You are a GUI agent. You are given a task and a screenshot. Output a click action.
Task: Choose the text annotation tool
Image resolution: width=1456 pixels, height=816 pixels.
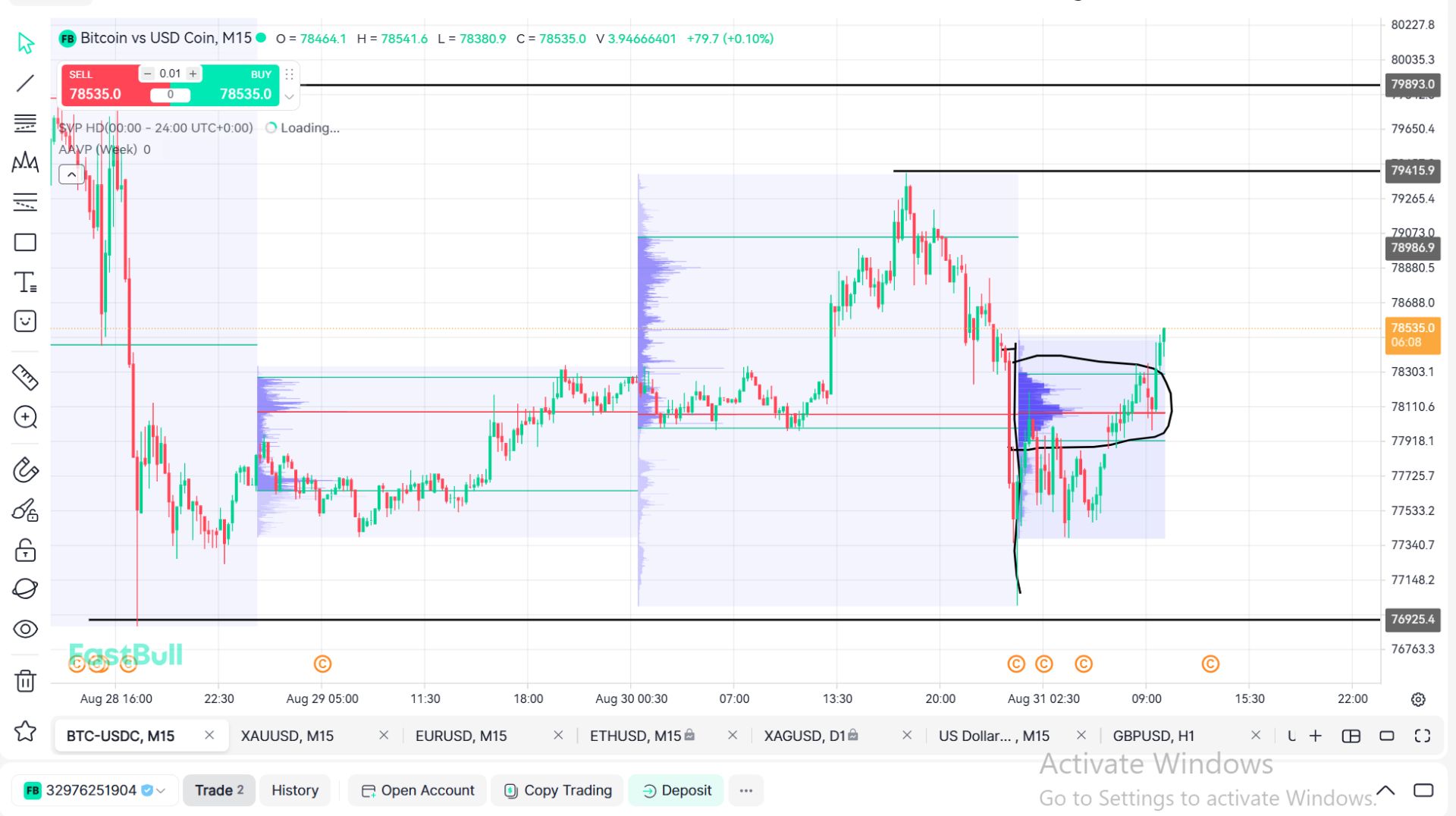pyautogui.click(x=25, y=282)
